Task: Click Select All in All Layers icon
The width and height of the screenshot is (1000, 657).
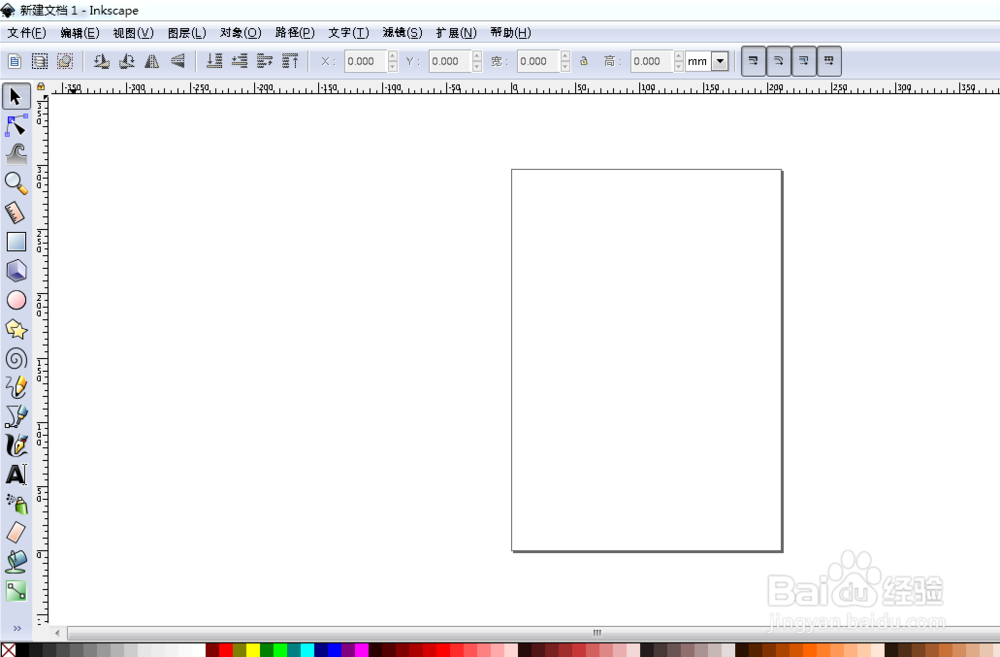Action: coord(40,61)
